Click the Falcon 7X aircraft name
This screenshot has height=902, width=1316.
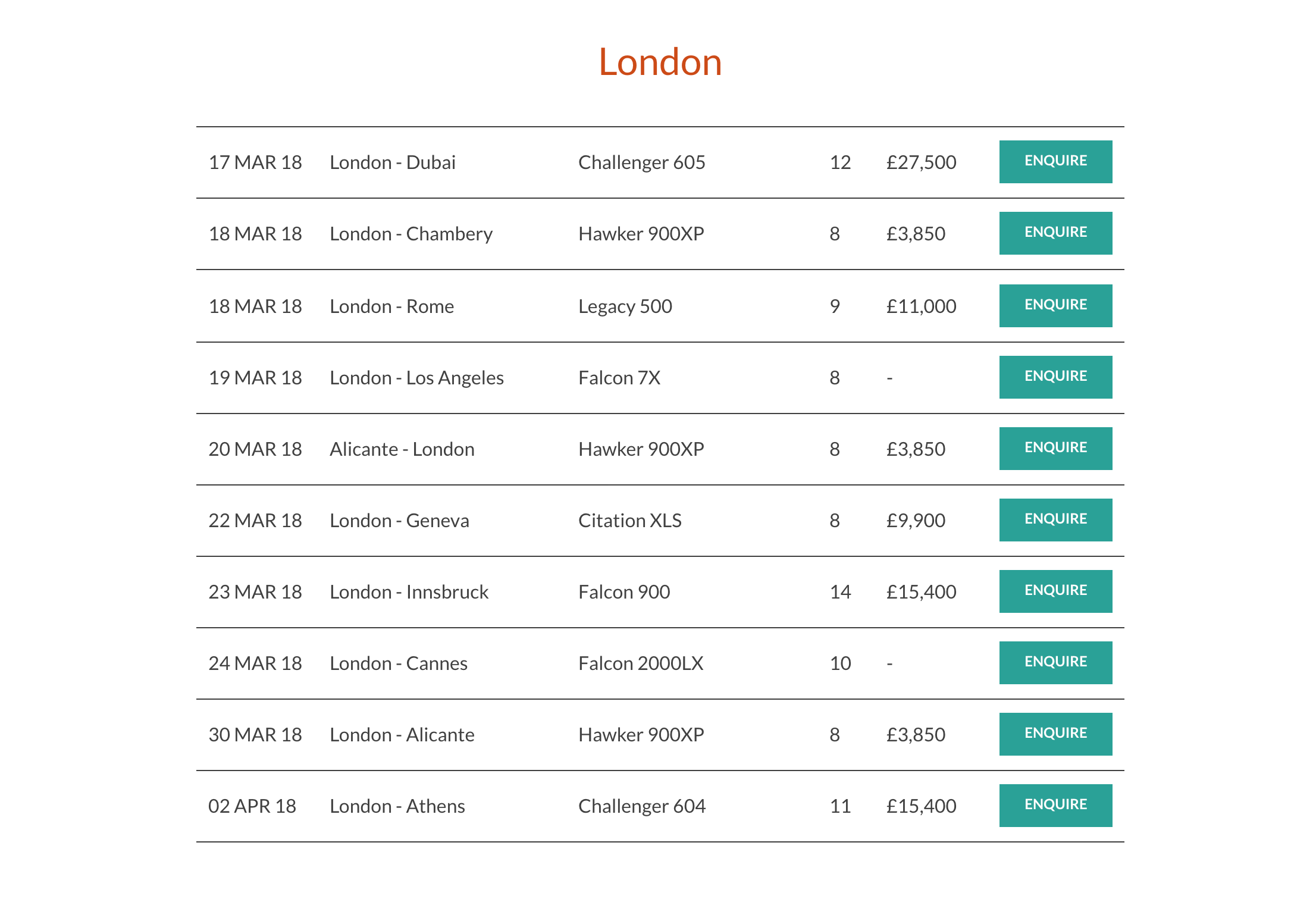(619, 378)
